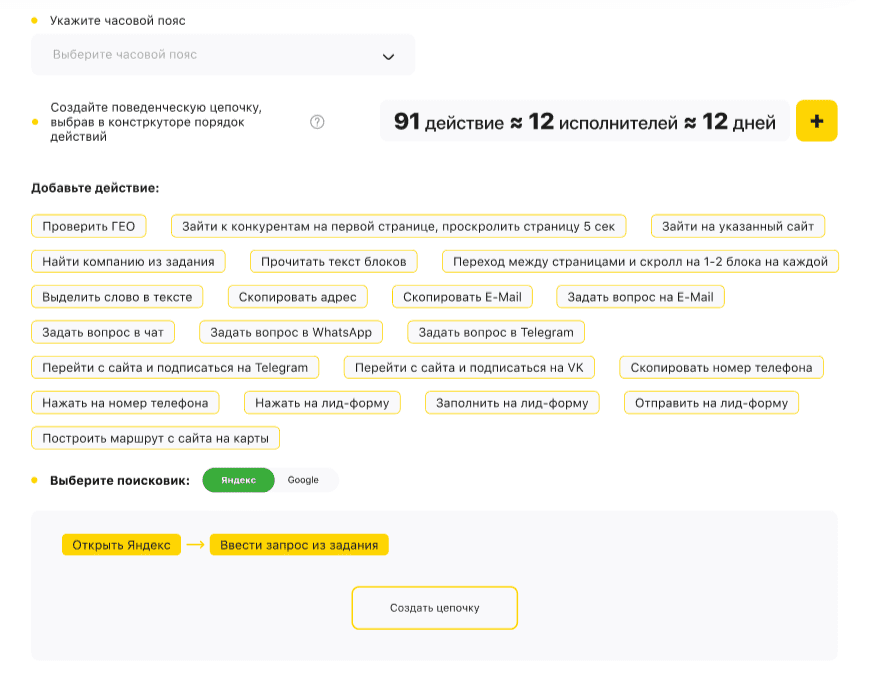The height and width of the screenshot is (680, 869).
Task: Click the 'Создать цепочку' button
Action: (434, 608)
